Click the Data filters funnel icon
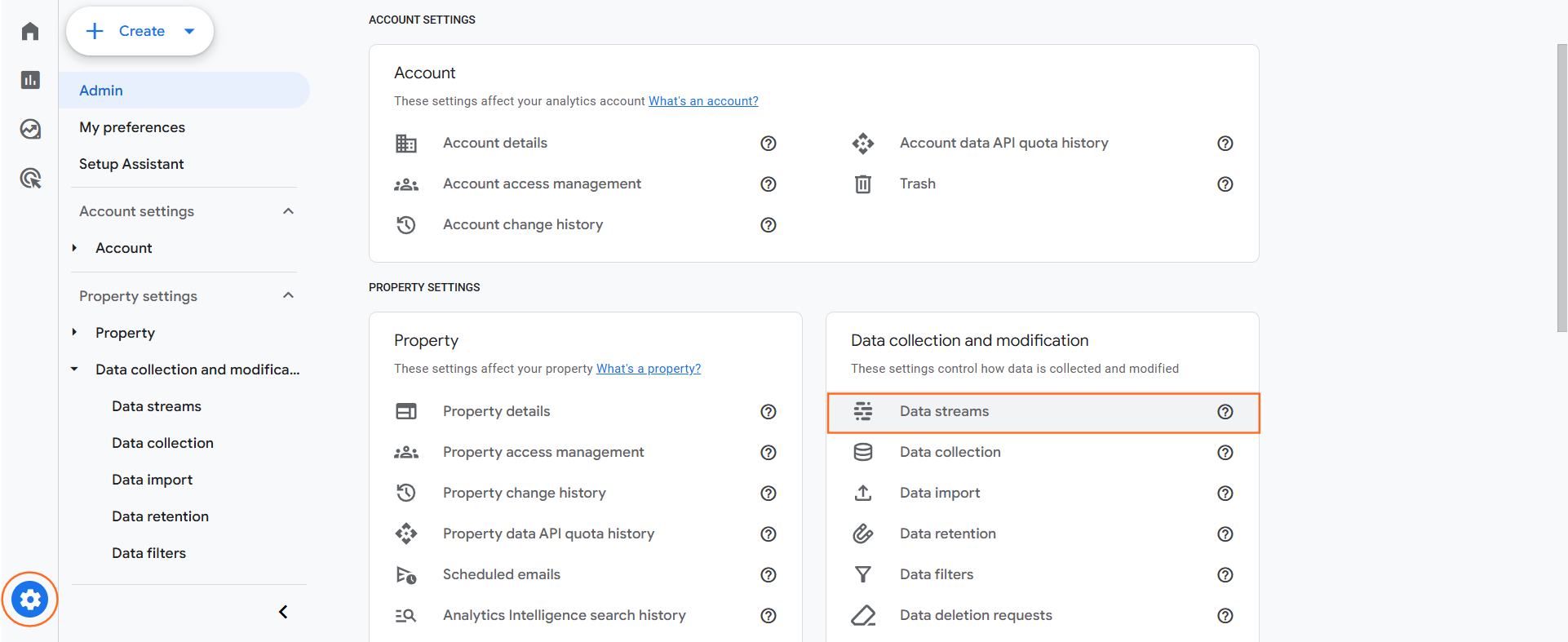The height and width of the screenshot is (642, 1568). (x=863, y=574)
